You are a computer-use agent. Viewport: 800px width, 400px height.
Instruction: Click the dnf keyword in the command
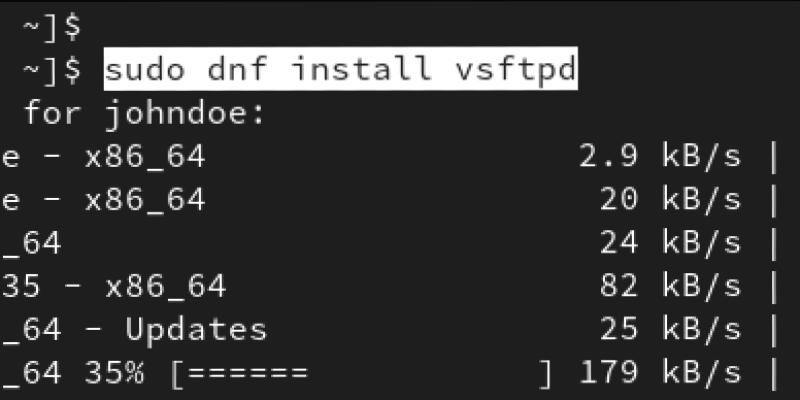[237, 69]
